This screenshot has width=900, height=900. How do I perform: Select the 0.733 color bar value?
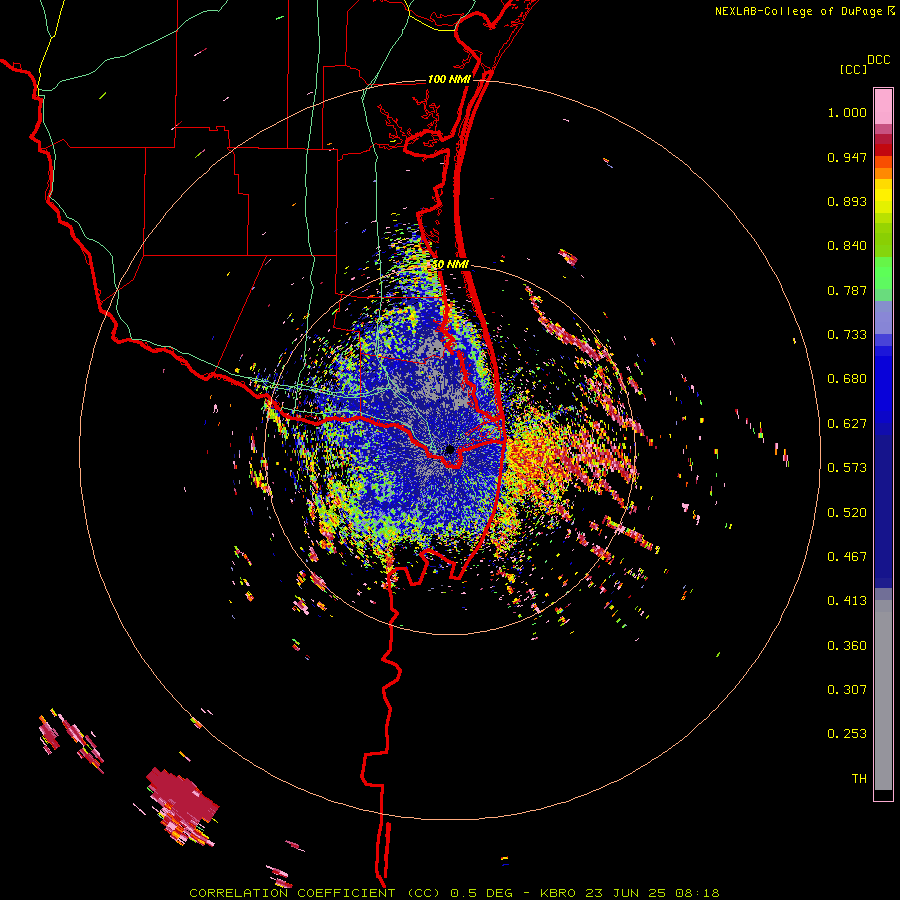pyautogui.click(x=847, y=335)
